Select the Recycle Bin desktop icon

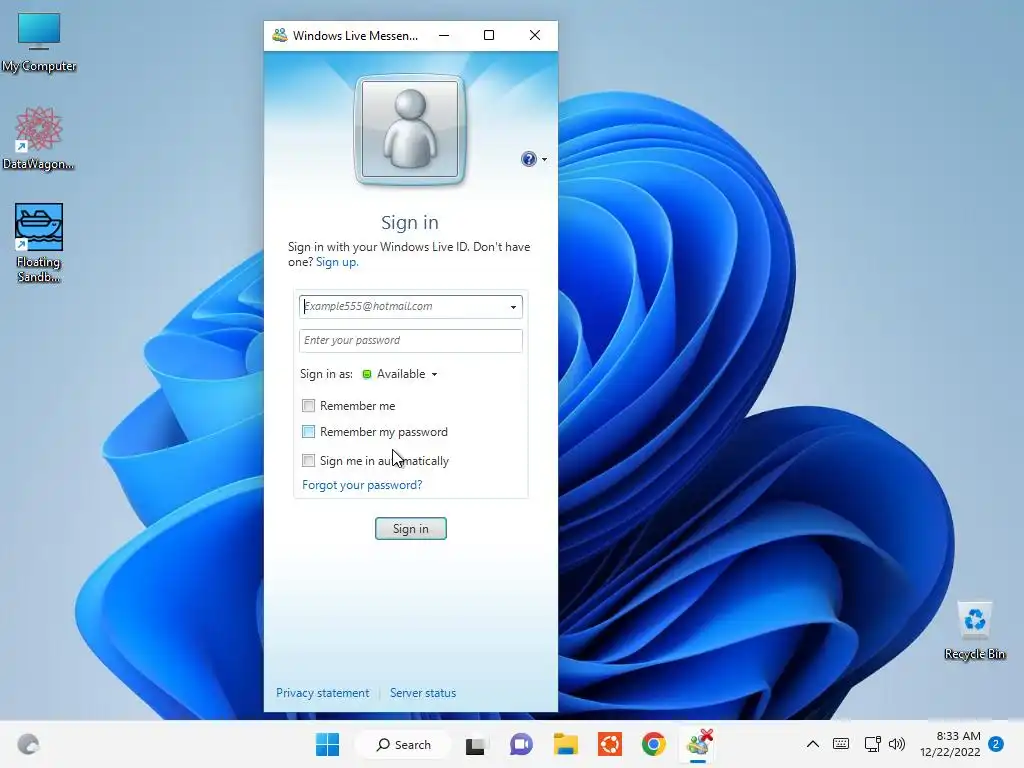coord(974,631)
